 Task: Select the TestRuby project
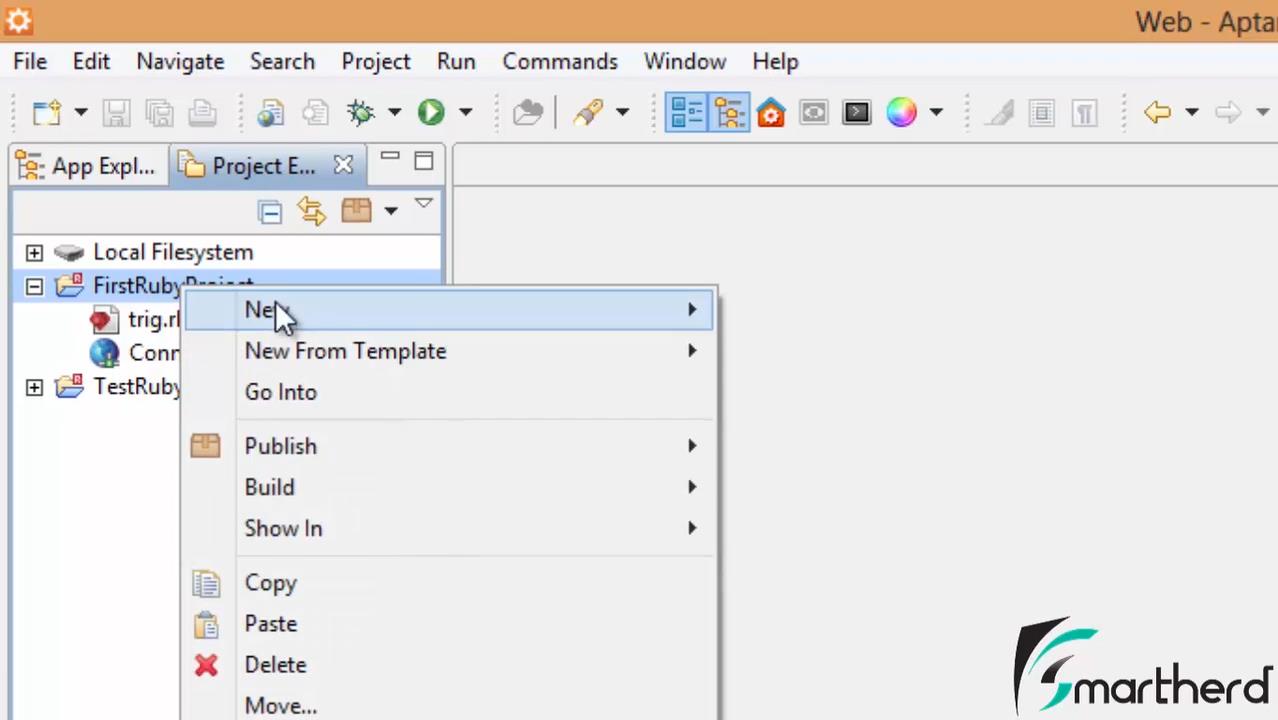[x=137, y=387]
